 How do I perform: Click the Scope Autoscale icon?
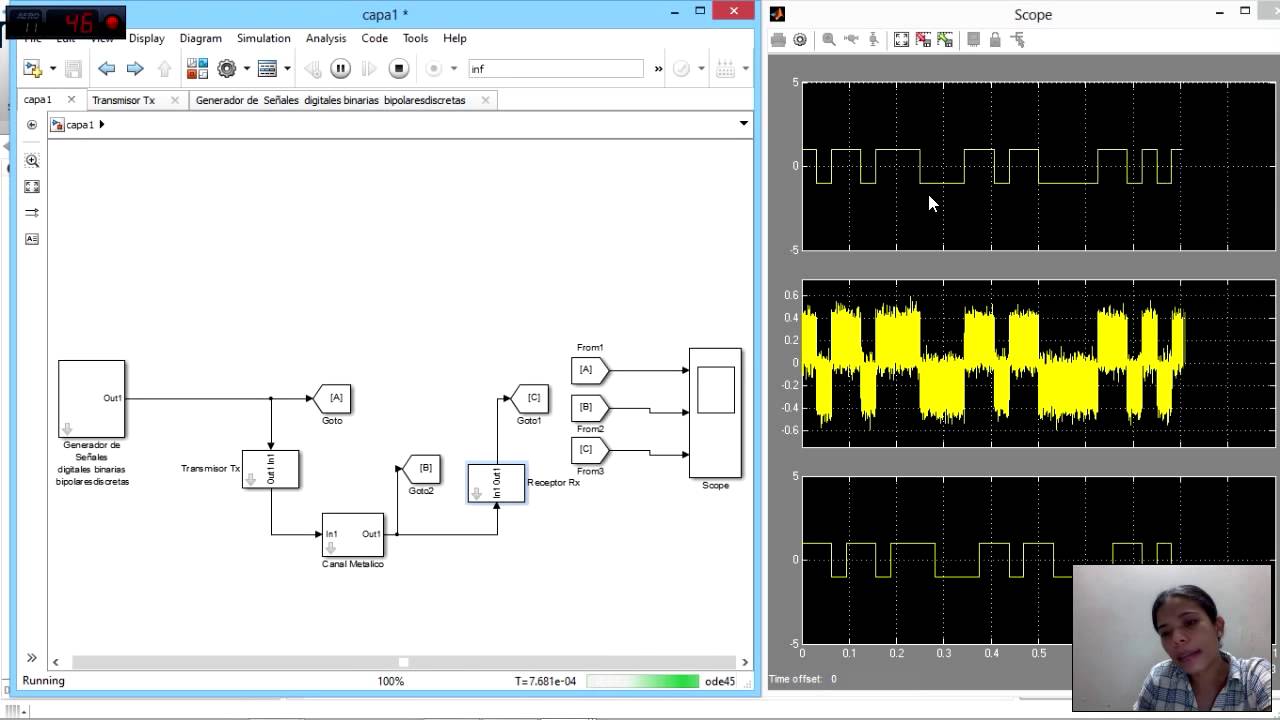click(901, 40)
